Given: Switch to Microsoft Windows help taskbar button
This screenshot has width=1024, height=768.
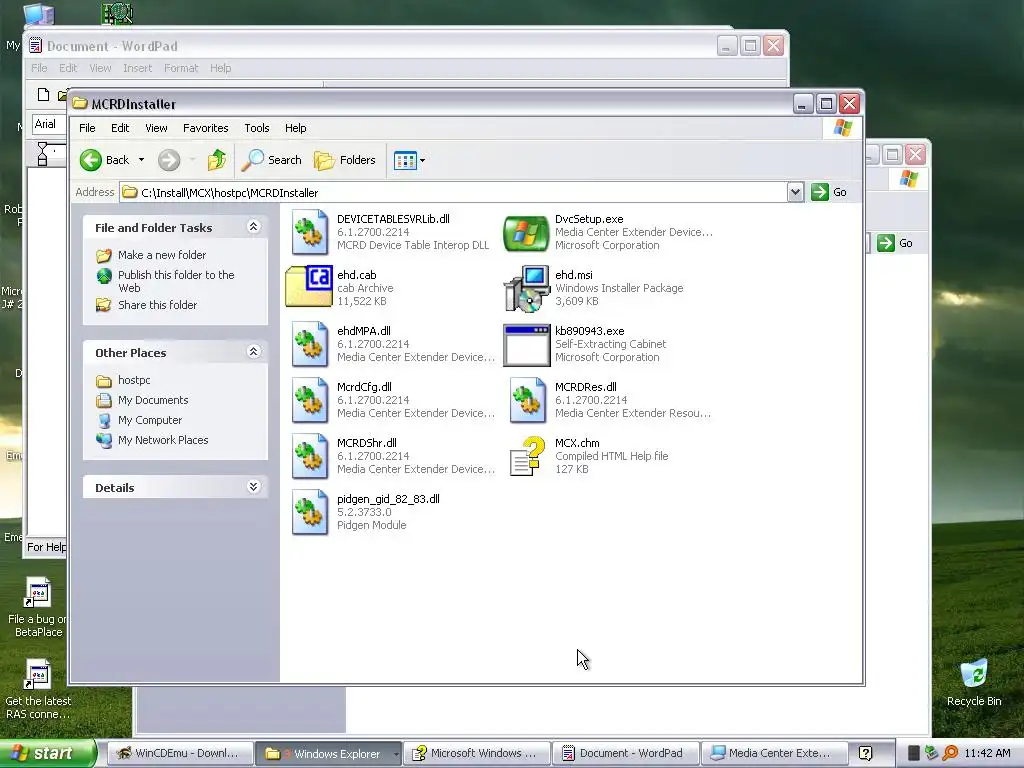Looking at the screenshot, I should [477, 754].
